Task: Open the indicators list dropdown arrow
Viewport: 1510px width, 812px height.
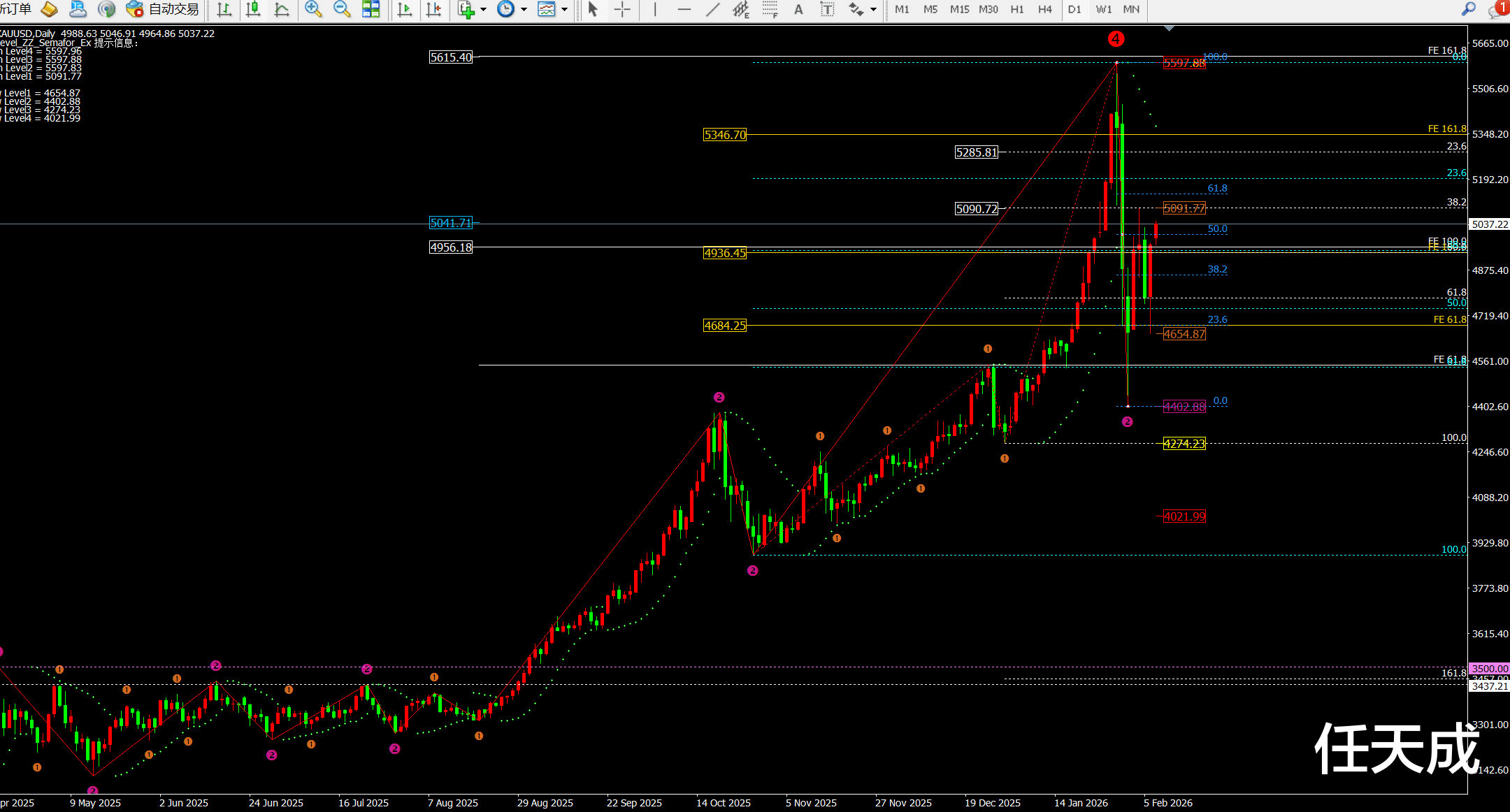Action: pyautogui.click(x=483, y=9)
